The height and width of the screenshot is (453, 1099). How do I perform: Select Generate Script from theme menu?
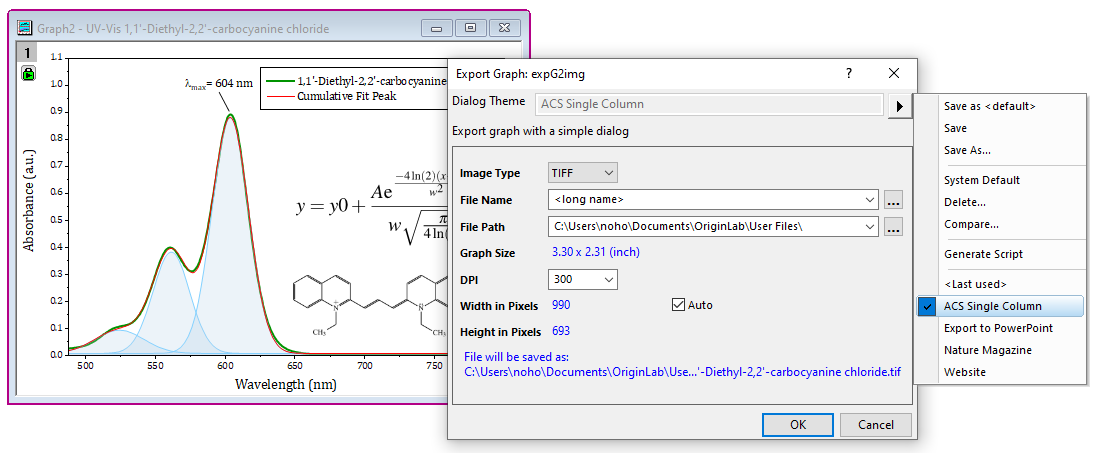click(x=983, y=254)
